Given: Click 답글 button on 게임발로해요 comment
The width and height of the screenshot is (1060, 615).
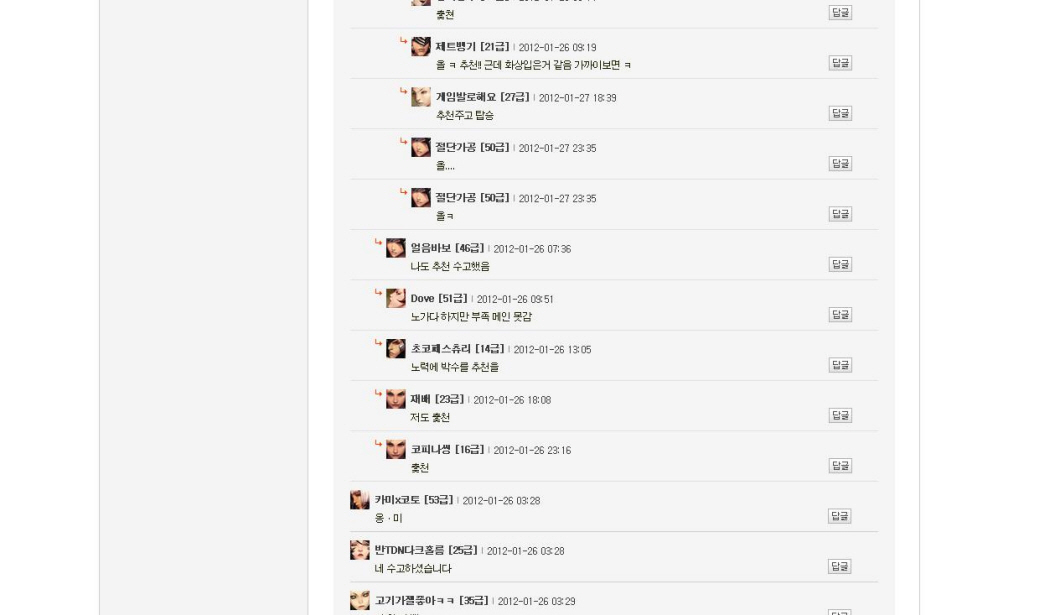Looking at the screenshot, I should 840,114.
